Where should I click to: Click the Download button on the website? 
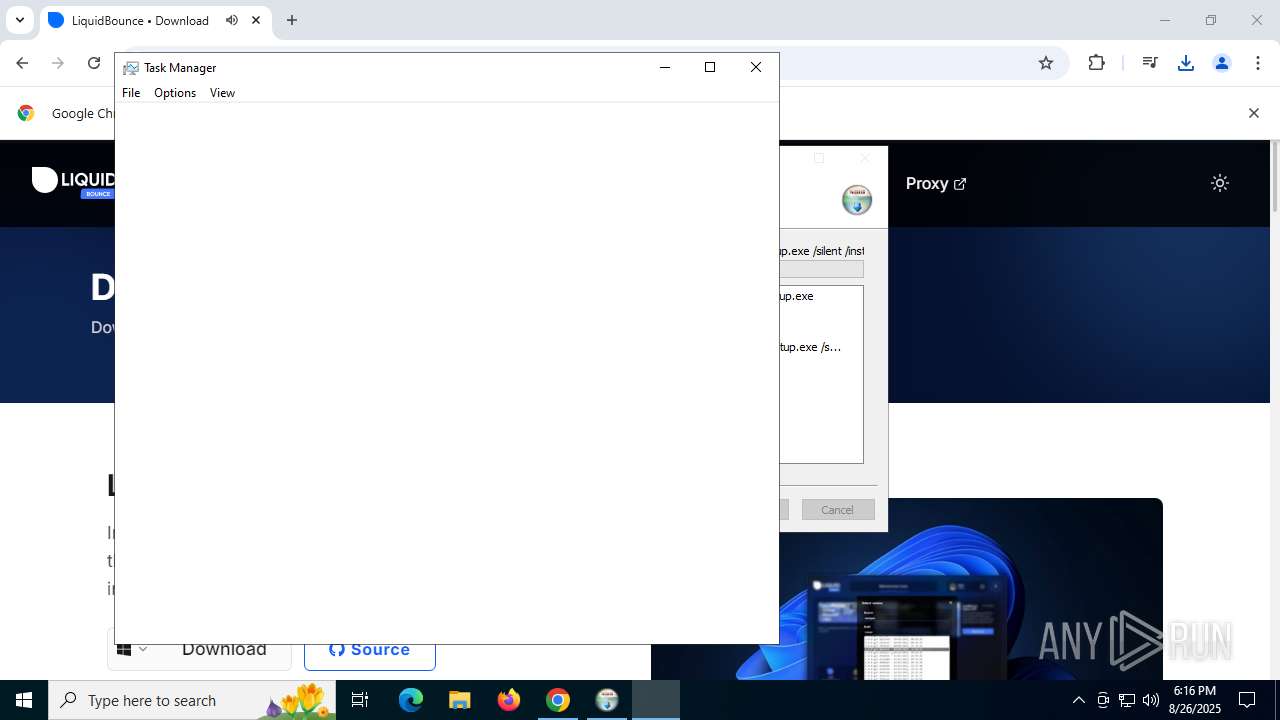tap(224, 650)
